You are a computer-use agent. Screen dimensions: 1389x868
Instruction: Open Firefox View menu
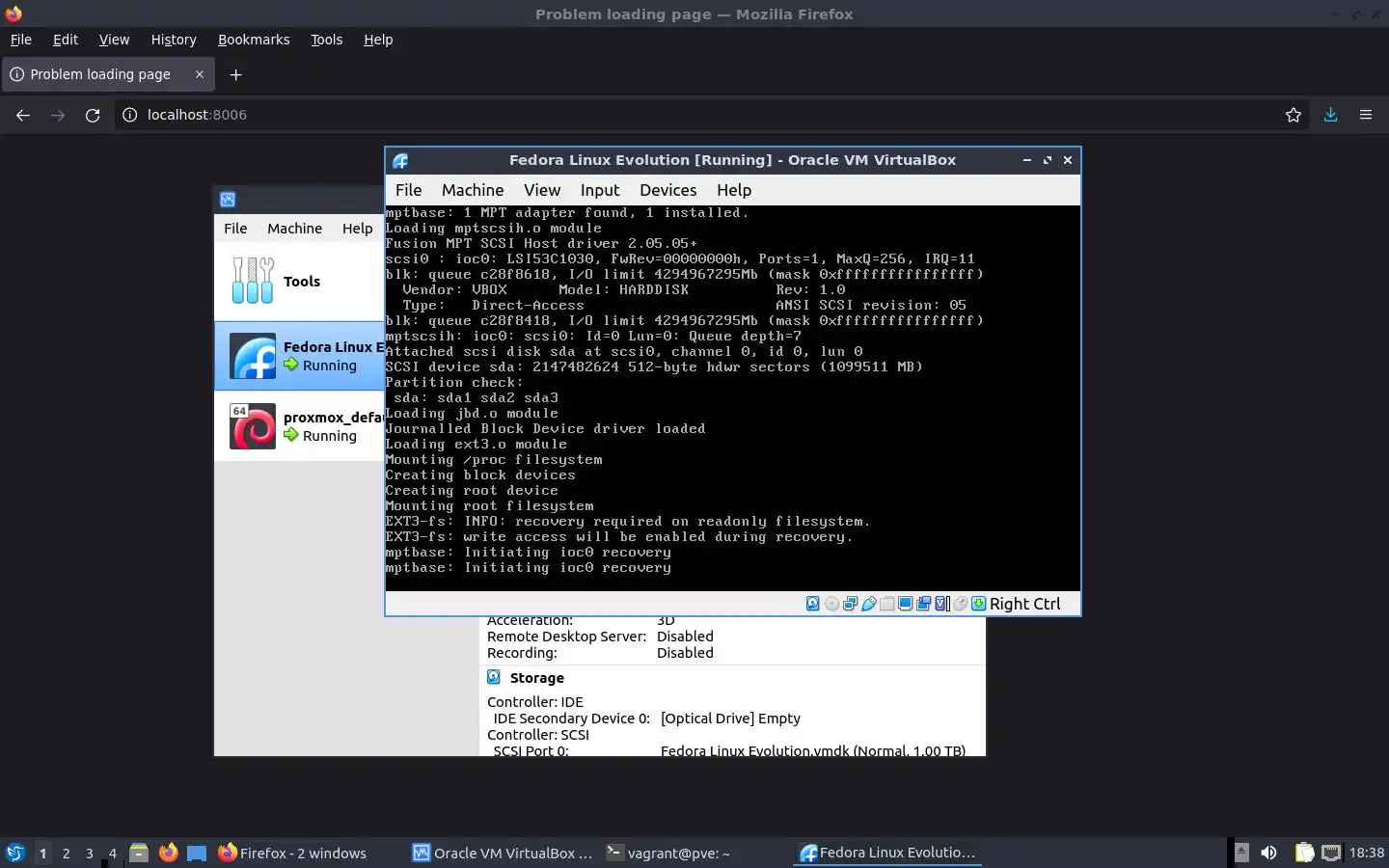click(114, 40)
